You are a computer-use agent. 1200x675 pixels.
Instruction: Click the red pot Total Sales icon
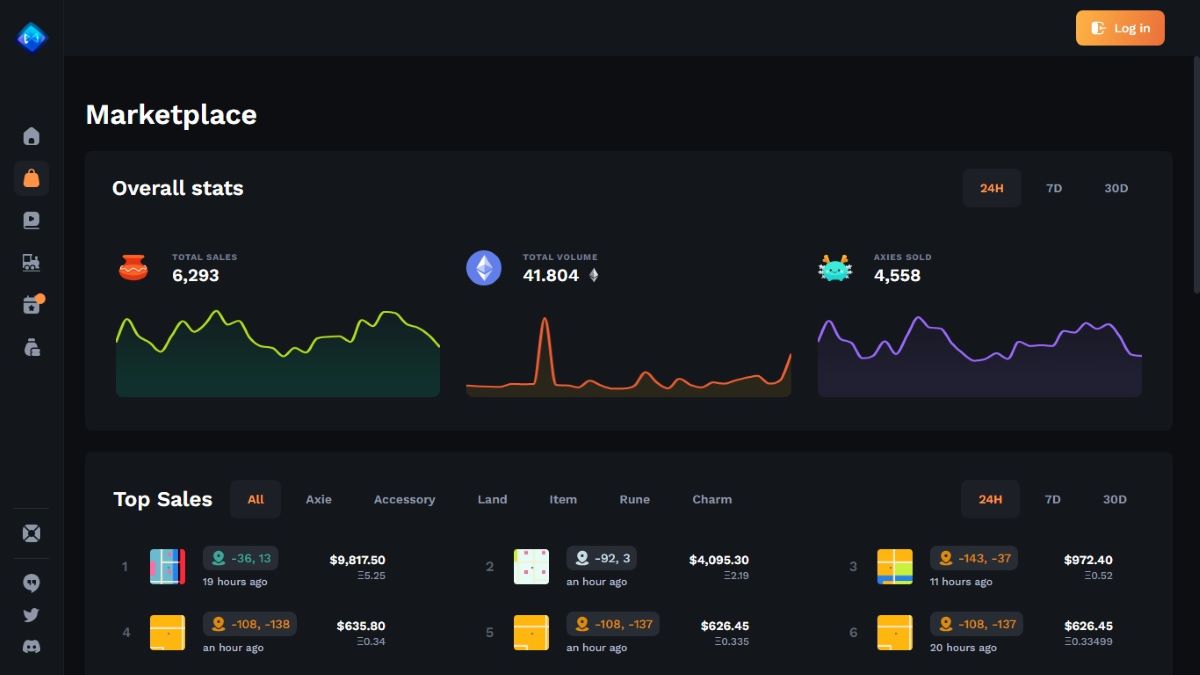(133, 267)
